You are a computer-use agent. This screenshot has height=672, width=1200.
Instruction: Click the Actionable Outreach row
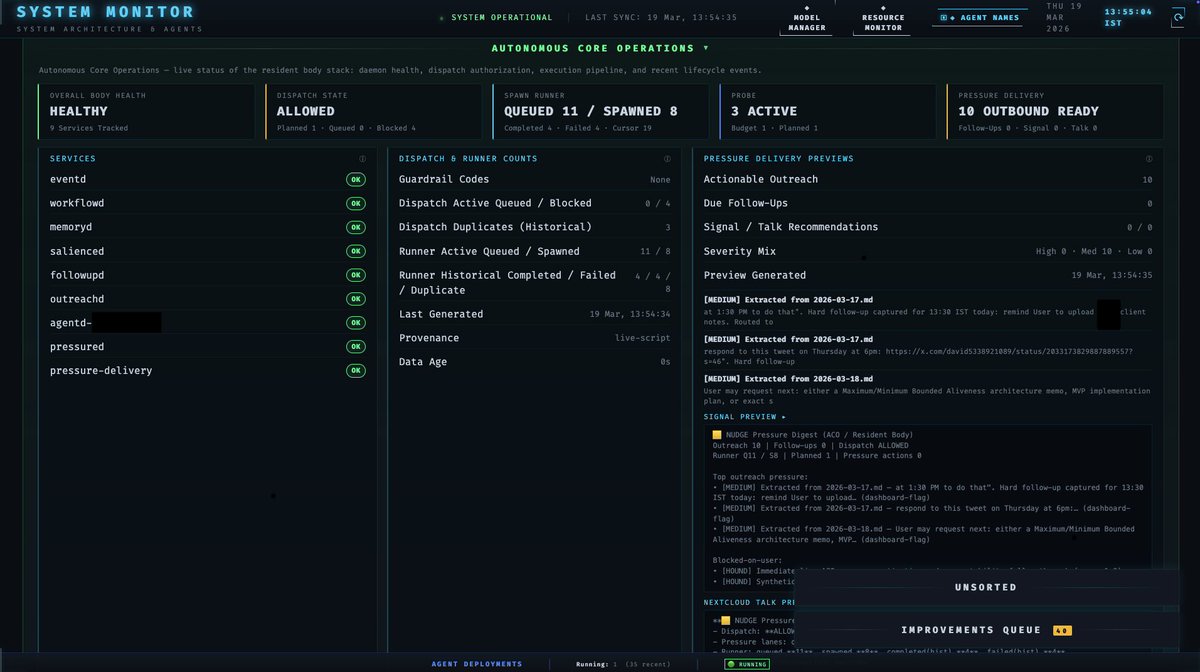point(928,179)
